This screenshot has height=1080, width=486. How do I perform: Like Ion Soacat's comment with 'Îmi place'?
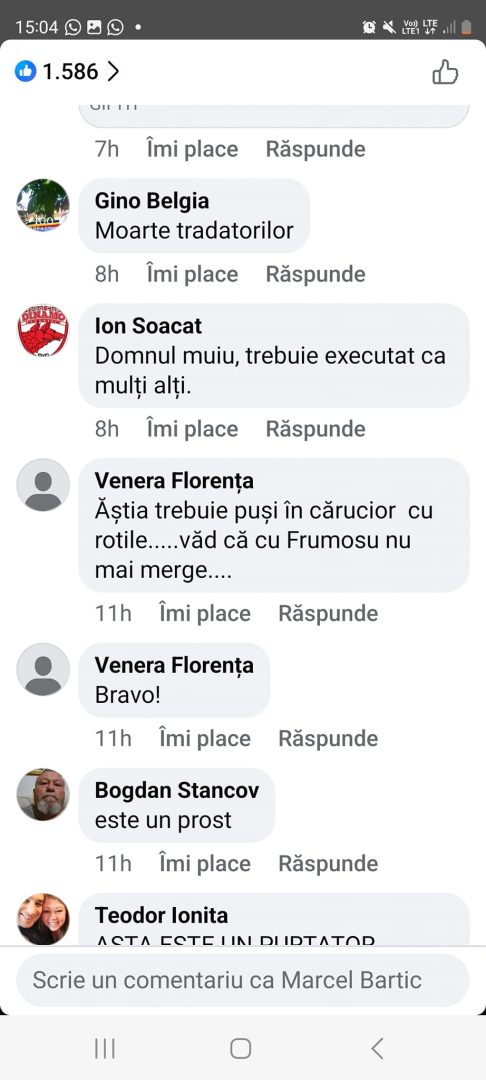(192, 429)
